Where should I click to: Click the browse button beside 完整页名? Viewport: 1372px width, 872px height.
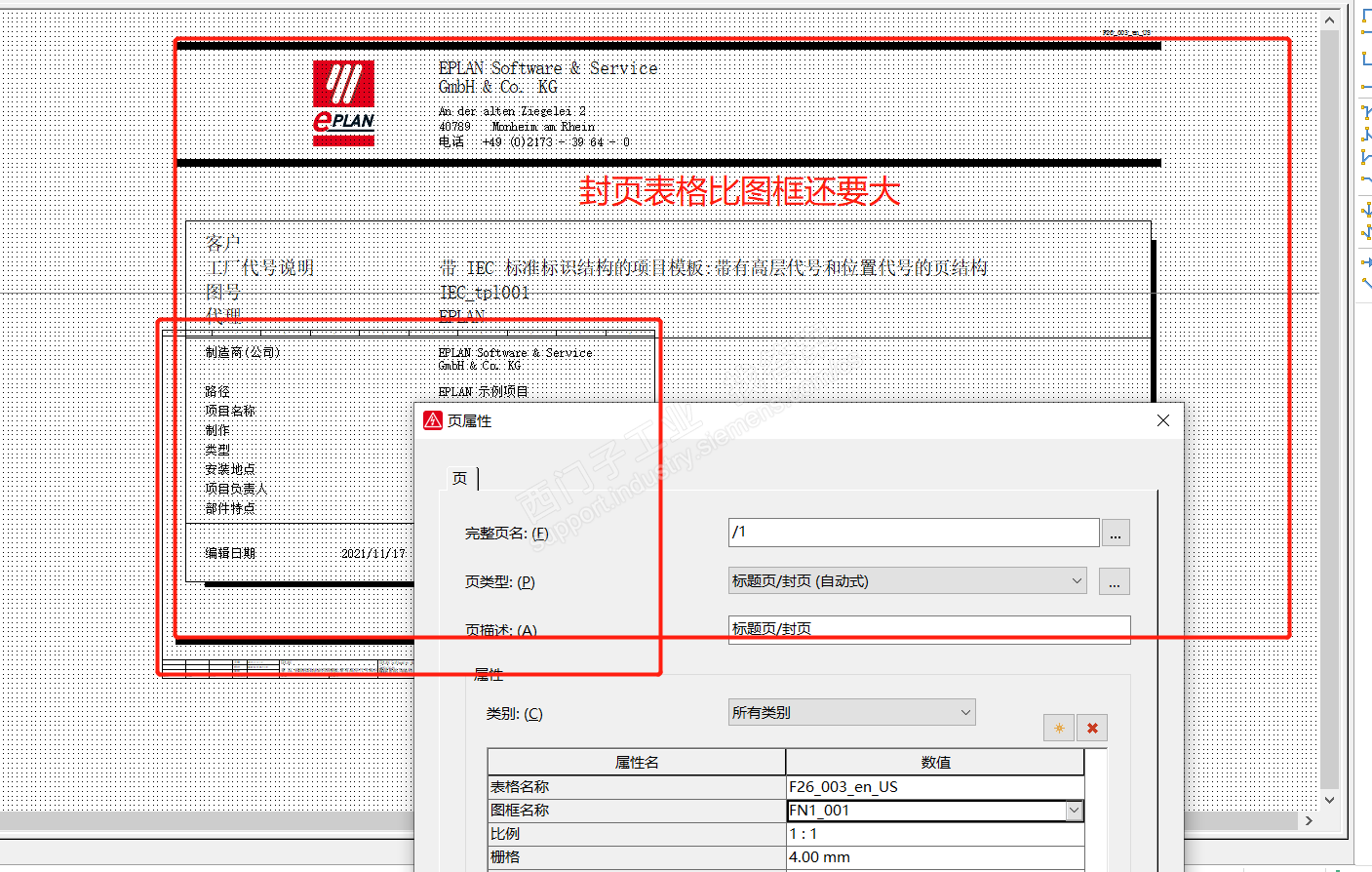(x=1116, y=533)
